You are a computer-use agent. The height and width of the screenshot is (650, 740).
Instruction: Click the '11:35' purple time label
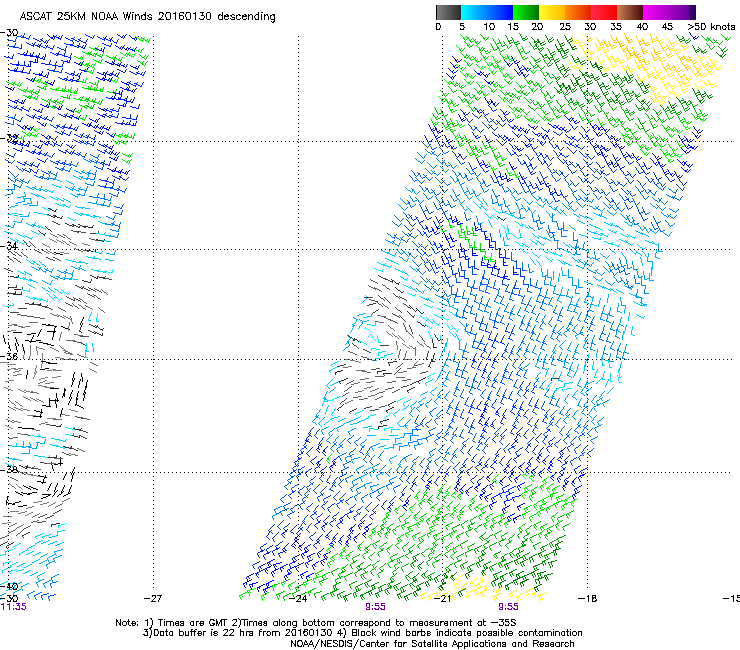pos(14,607)
